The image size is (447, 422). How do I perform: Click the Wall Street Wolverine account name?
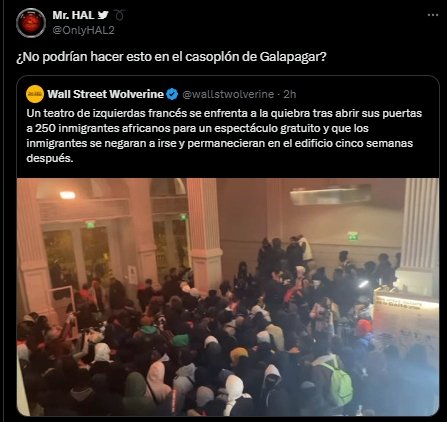tap(105, 94)
